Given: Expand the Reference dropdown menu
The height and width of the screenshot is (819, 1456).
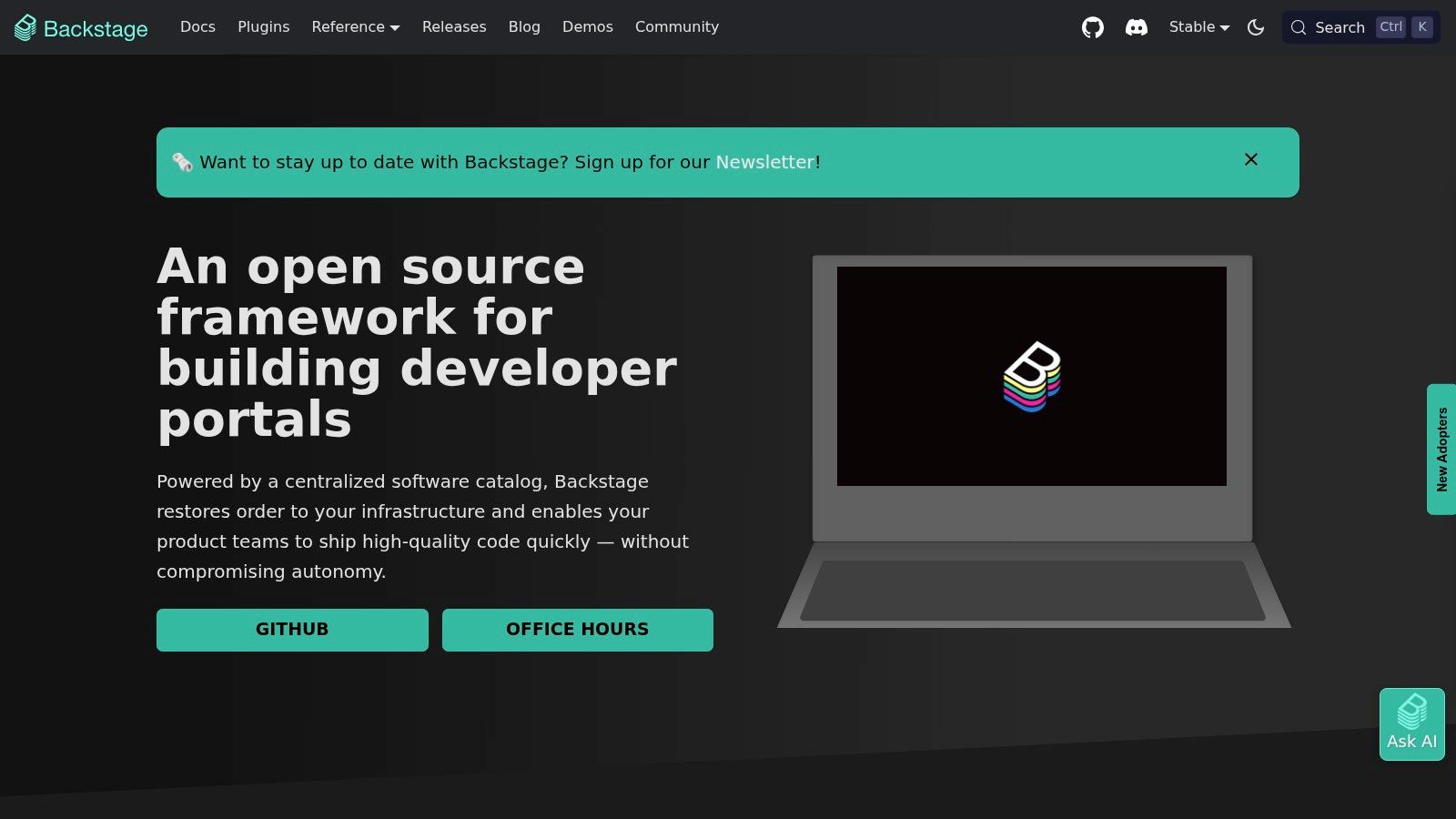Looking at the screenshot, I should 355,27.
